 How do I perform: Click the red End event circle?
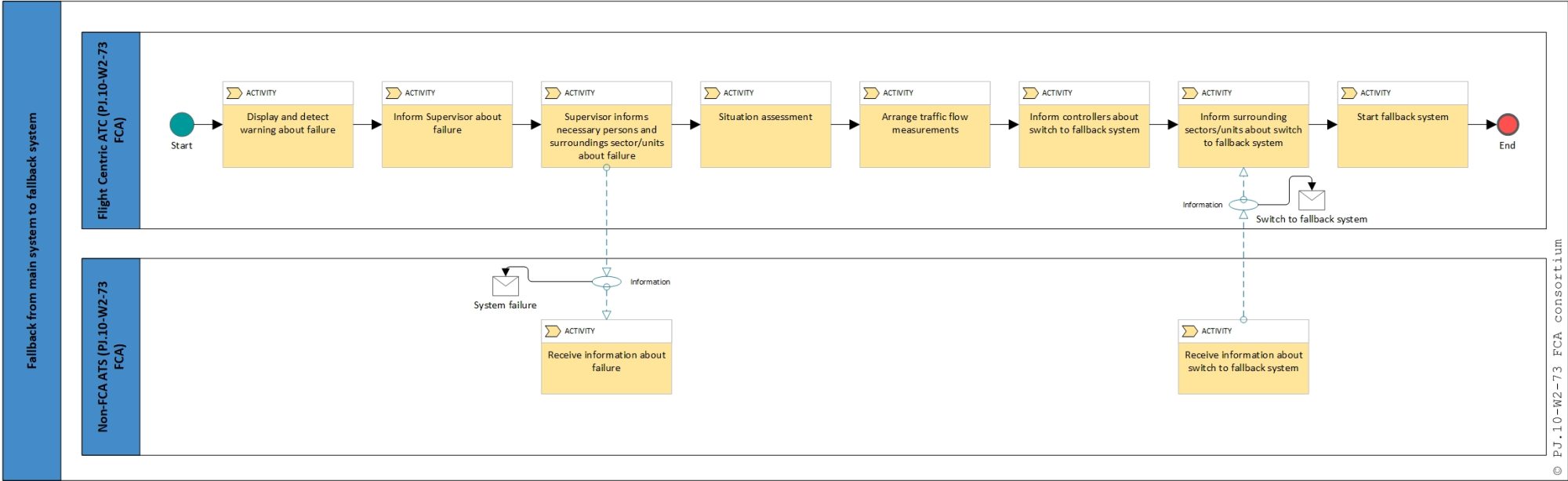1507,124
